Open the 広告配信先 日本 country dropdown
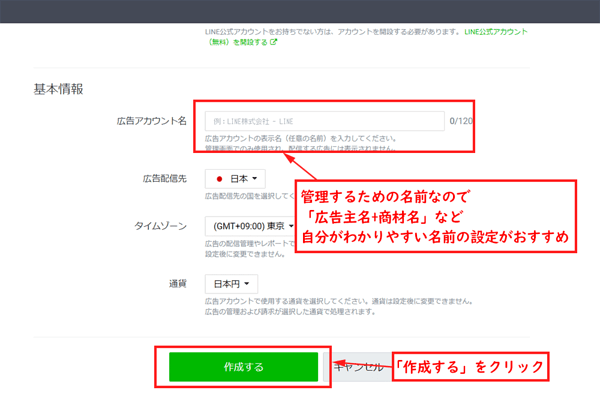Screen dimensions: 600x393 click(x=235, y=179)
